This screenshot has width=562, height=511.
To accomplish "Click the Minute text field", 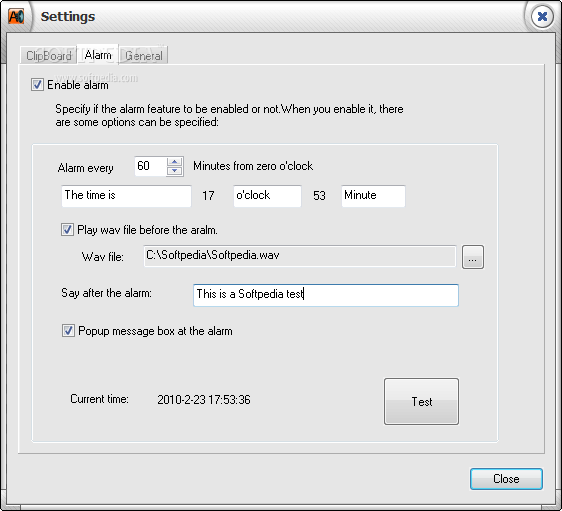I will coord(373,196).
